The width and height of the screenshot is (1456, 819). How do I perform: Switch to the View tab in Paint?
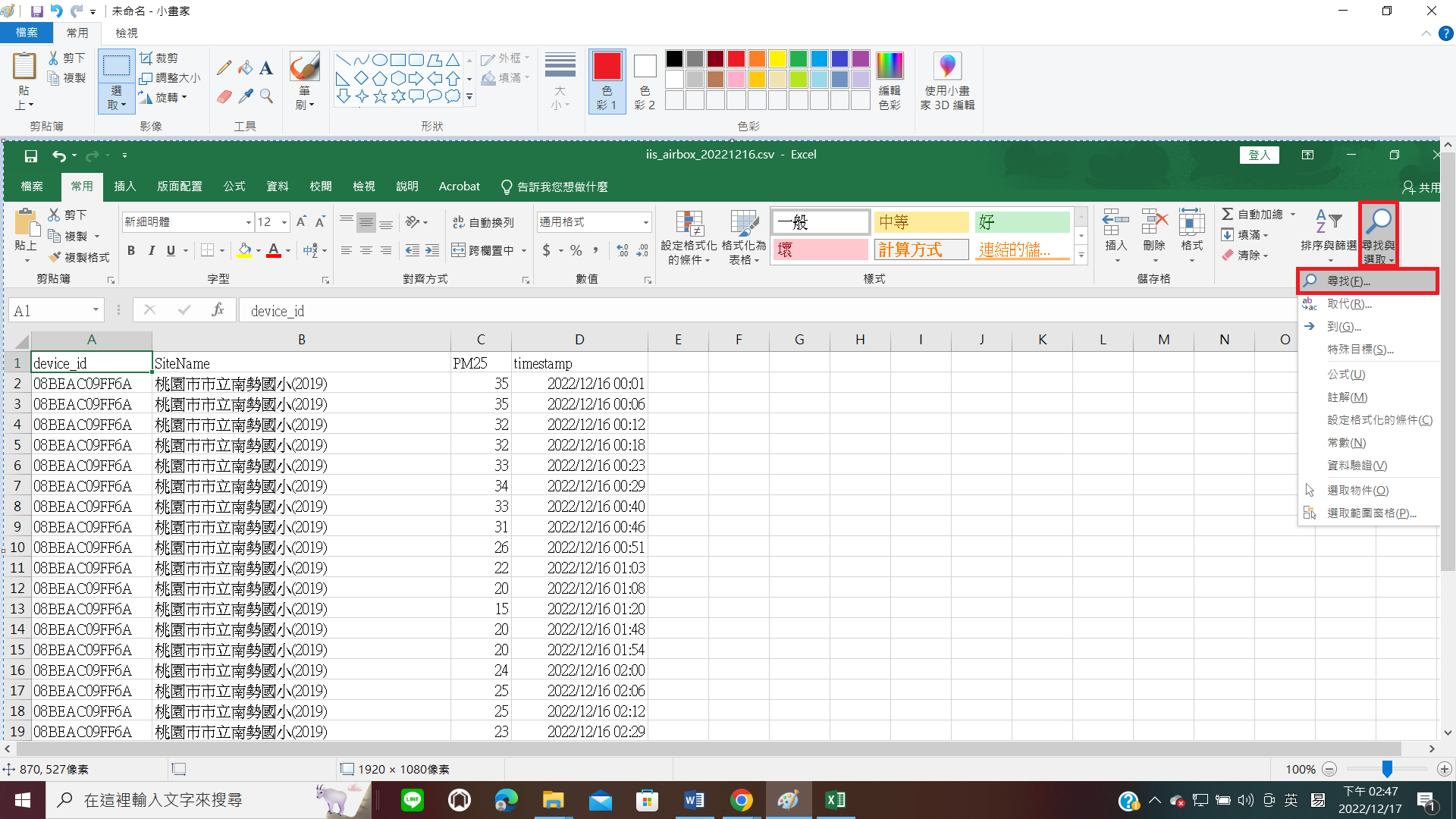click(127, 33)
